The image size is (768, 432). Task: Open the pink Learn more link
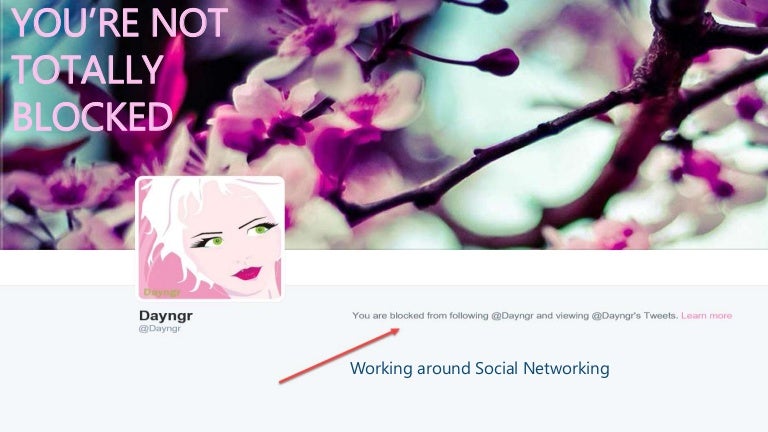pos(706,315)
